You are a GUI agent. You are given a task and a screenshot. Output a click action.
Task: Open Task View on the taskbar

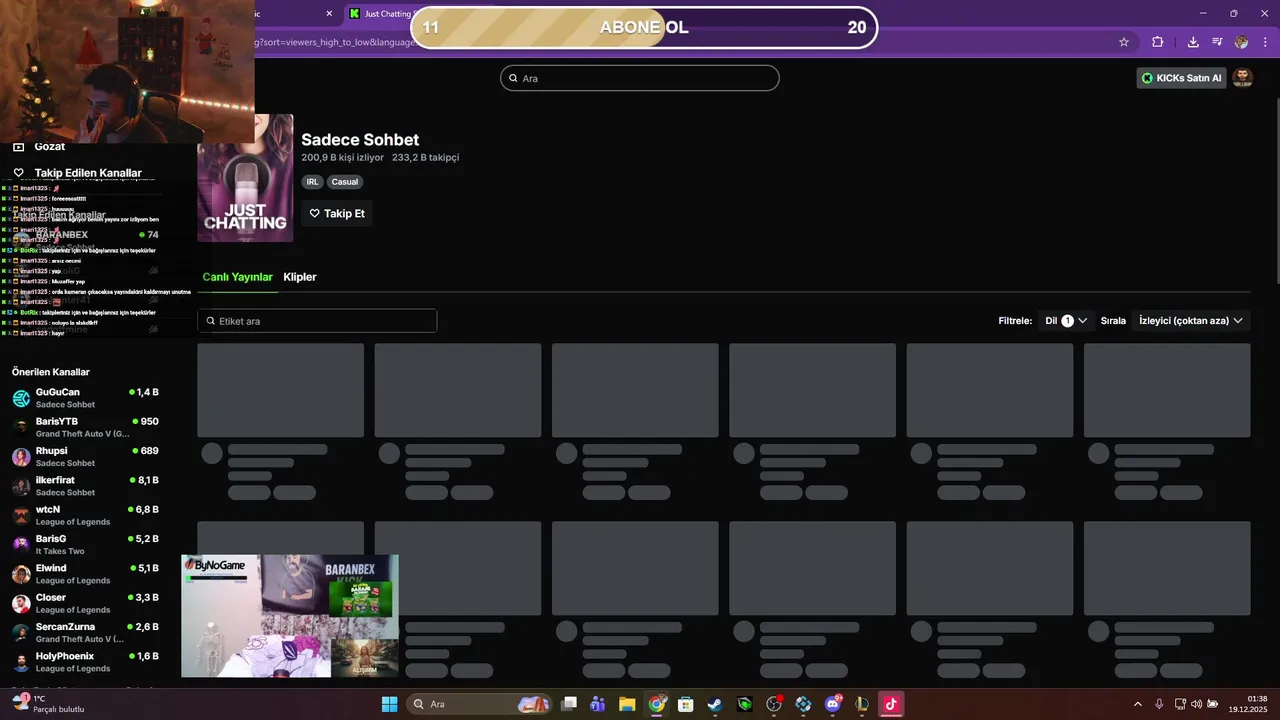569,704
